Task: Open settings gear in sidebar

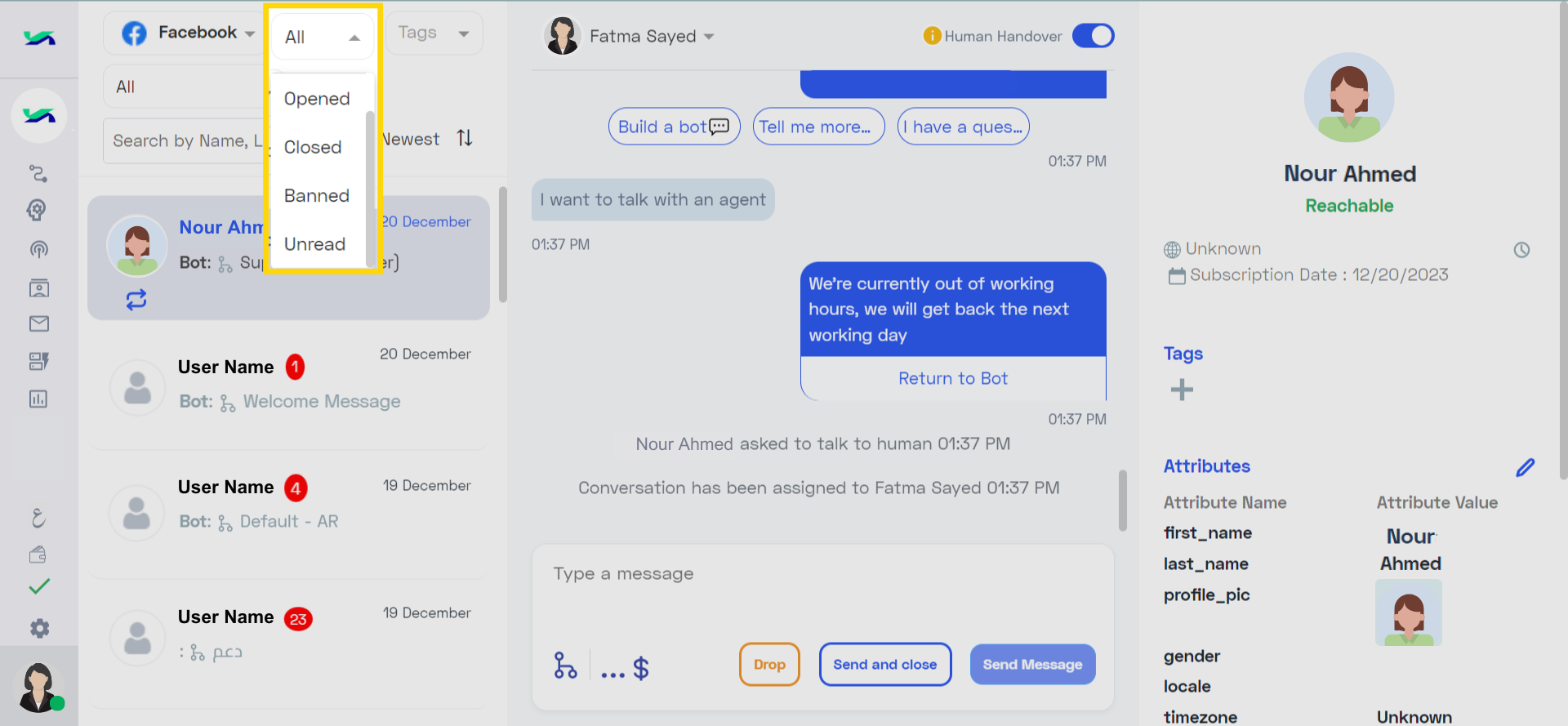Action: pyautogui.click(x=39, y=628)
